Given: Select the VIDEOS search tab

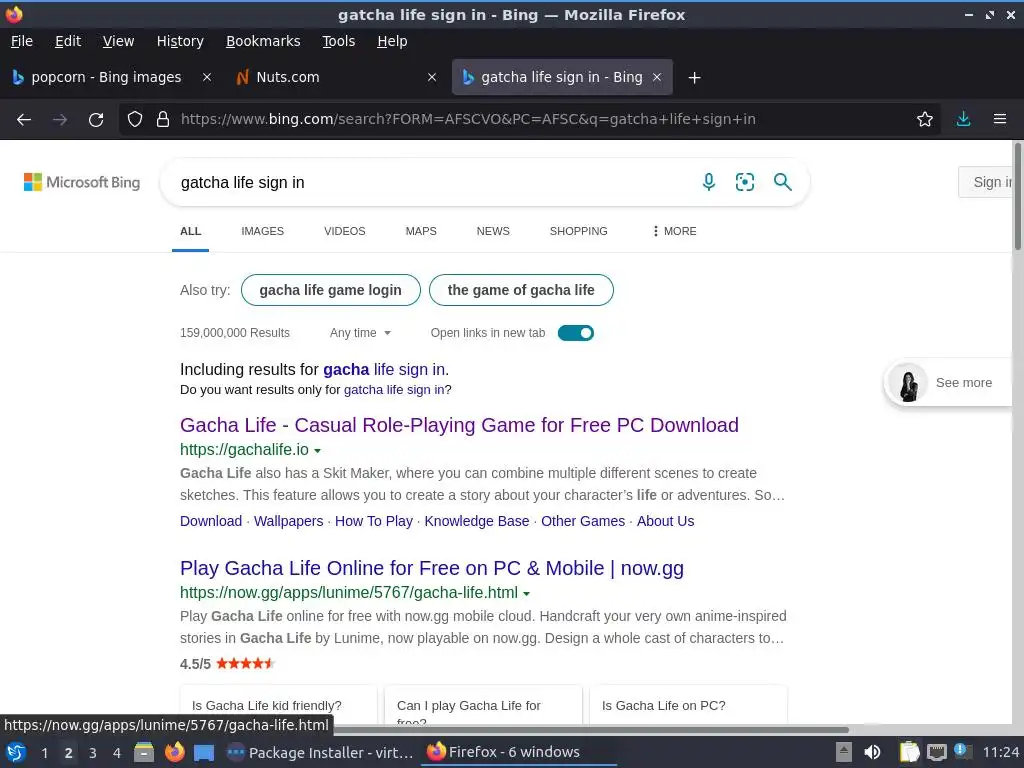Looking at the screenshot, I should (x=345, y=231).
